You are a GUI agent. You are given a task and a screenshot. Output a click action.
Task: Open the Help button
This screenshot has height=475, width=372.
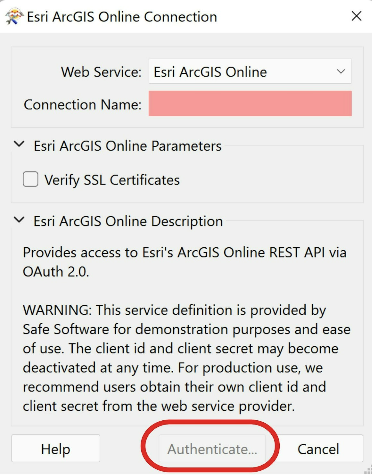(56, 448)
